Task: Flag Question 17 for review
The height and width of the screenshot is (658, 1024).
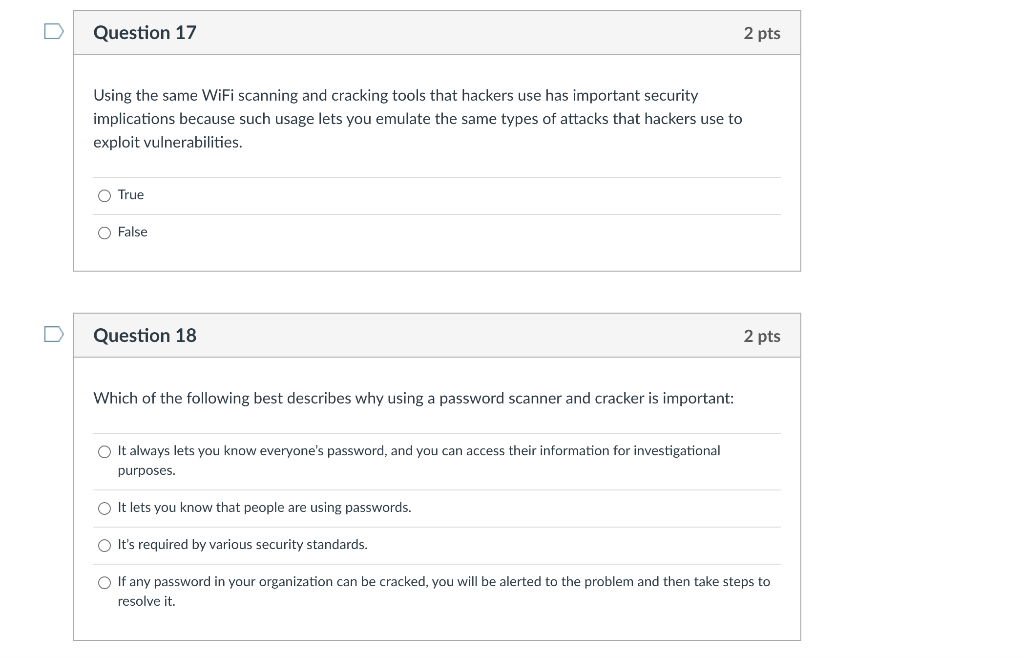Action: click(54, 33)
